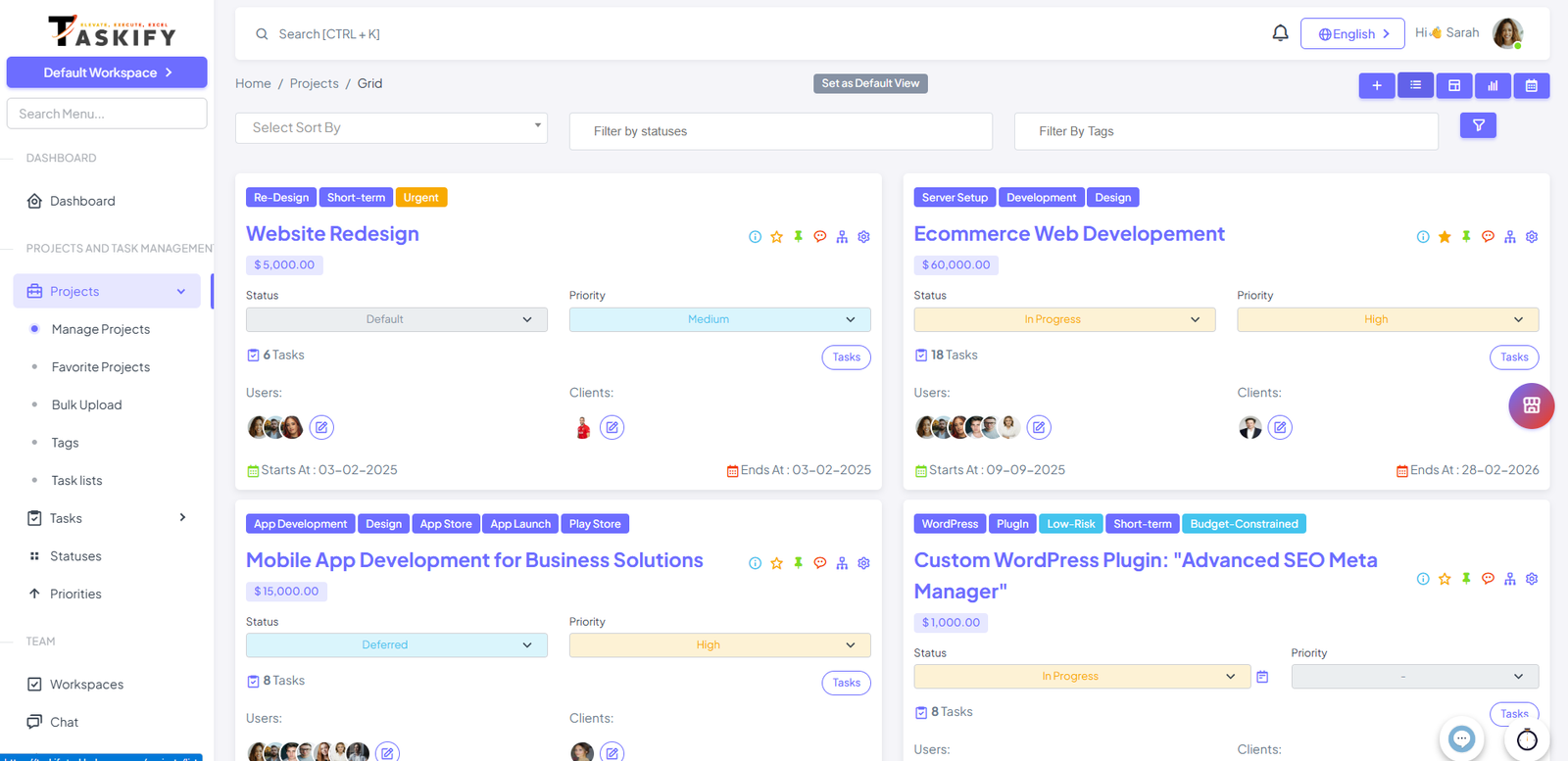This screenshot has height=761, width=1568.
Task: Toggle the green pin on Mobile App project
Action: point(798,563)
